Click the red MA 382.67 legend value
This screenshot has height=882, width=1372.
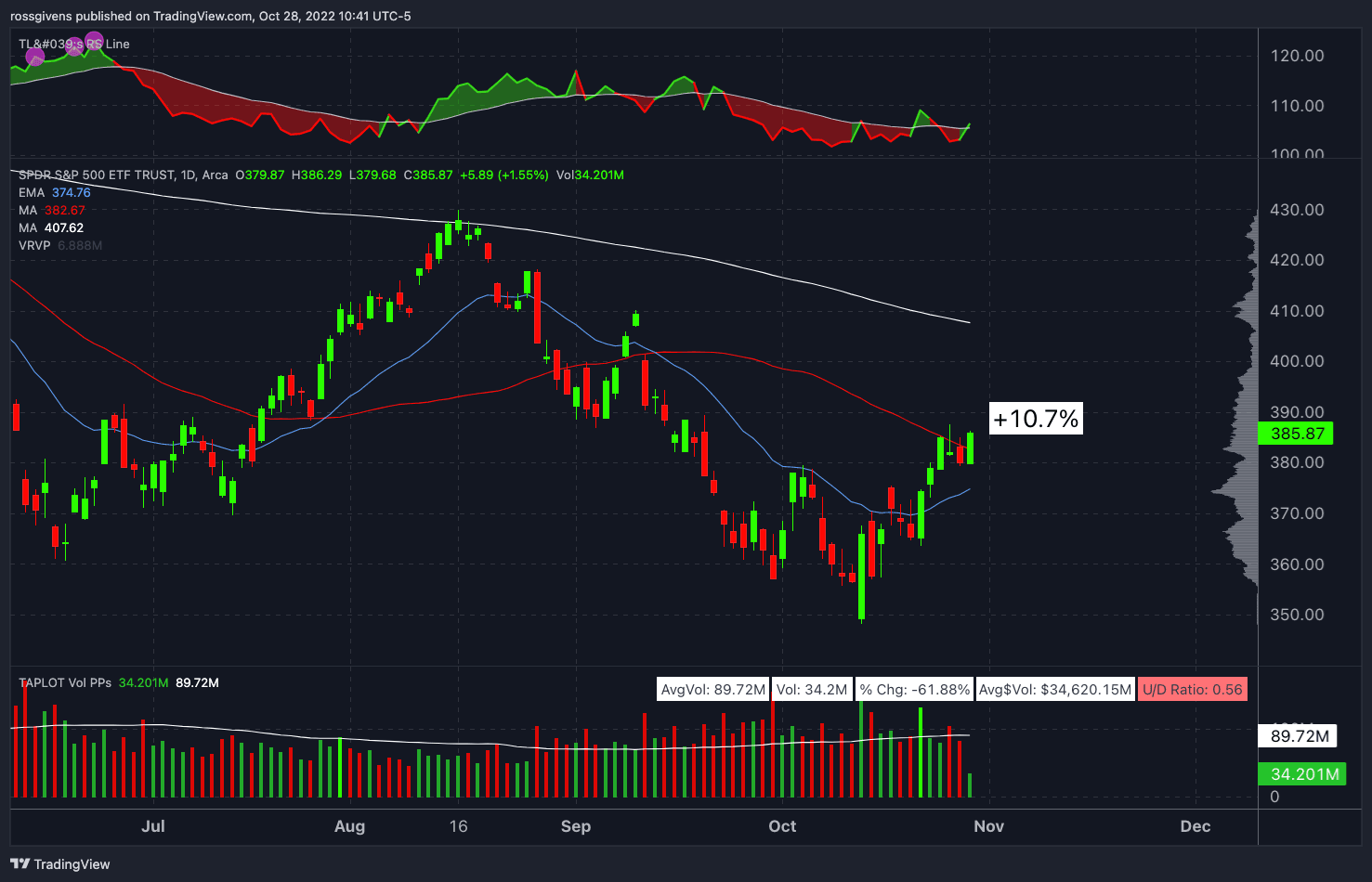[65, 210]
